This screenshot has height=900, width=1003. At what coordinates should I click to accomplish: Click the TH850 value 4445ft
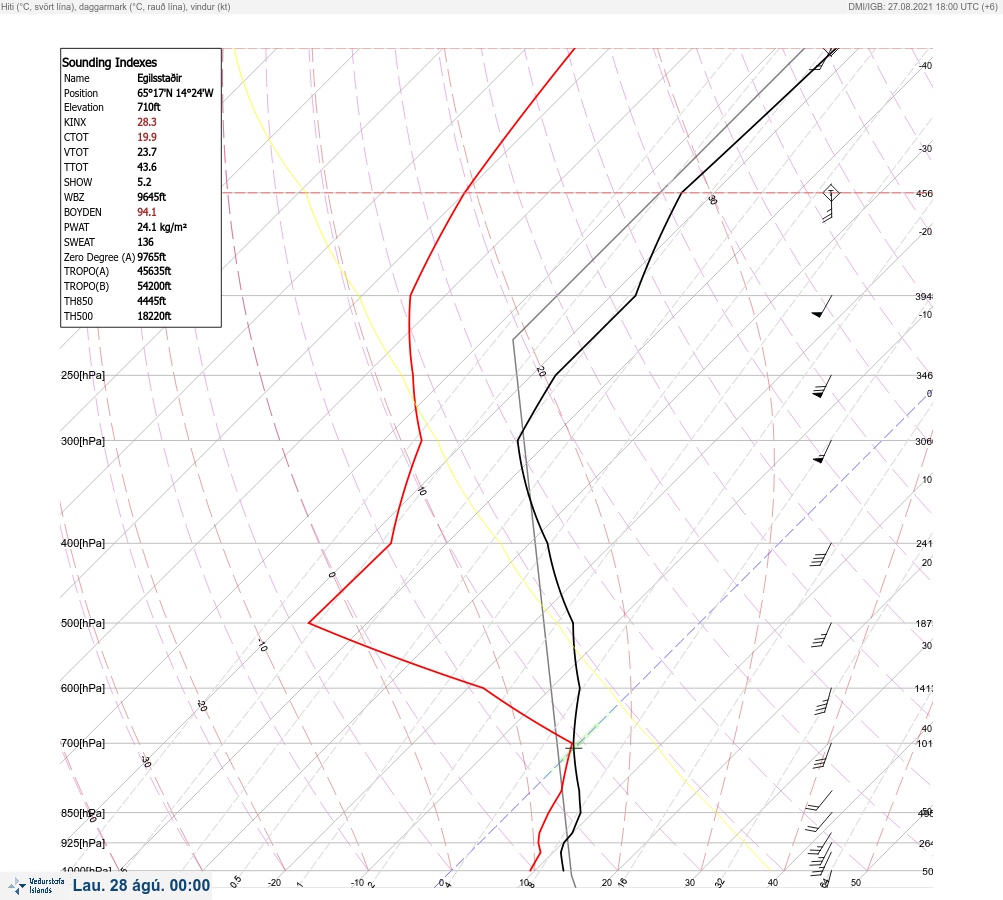point(152,301)
